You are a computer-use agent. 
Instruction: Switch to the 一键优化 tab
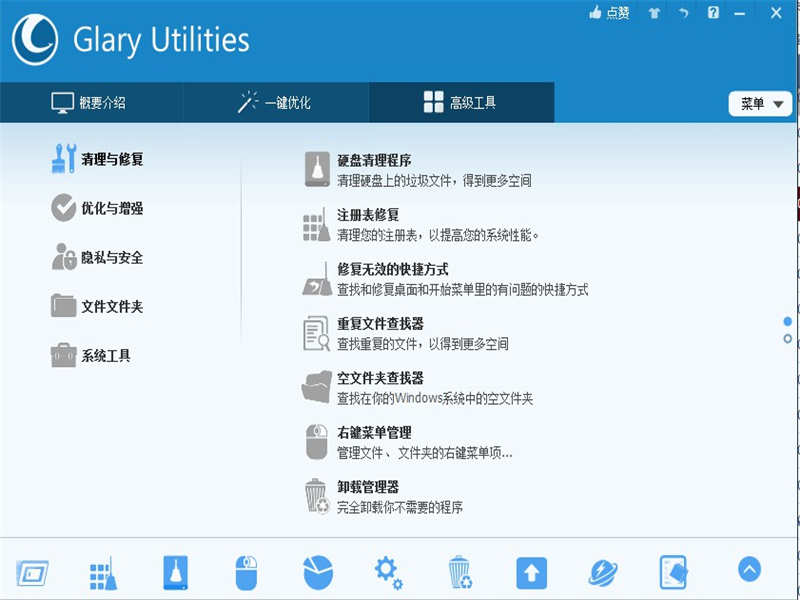coord(274,103)
